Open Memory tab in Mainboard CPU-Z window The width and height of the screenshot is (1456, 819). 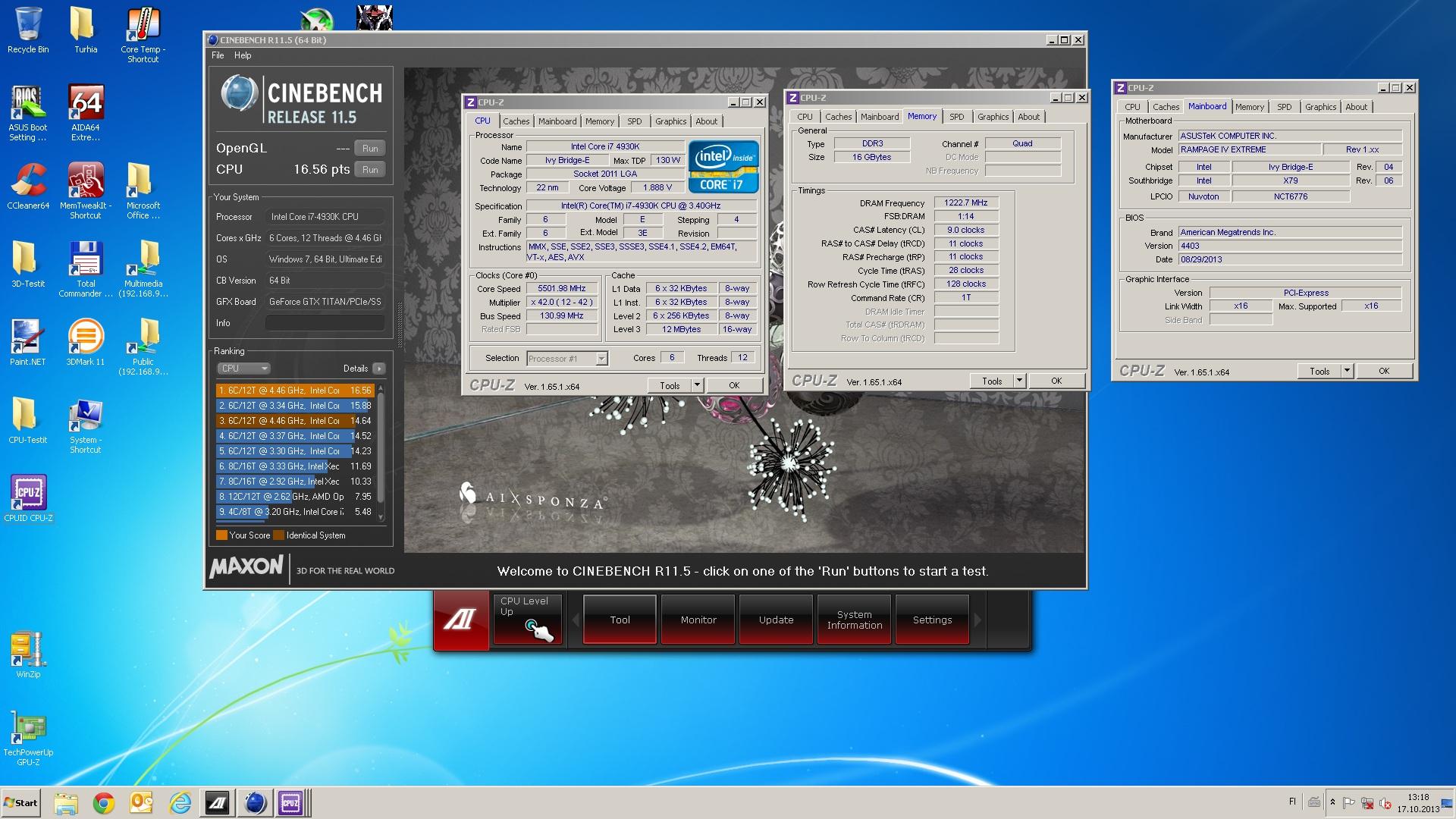tap(1249, 107)
